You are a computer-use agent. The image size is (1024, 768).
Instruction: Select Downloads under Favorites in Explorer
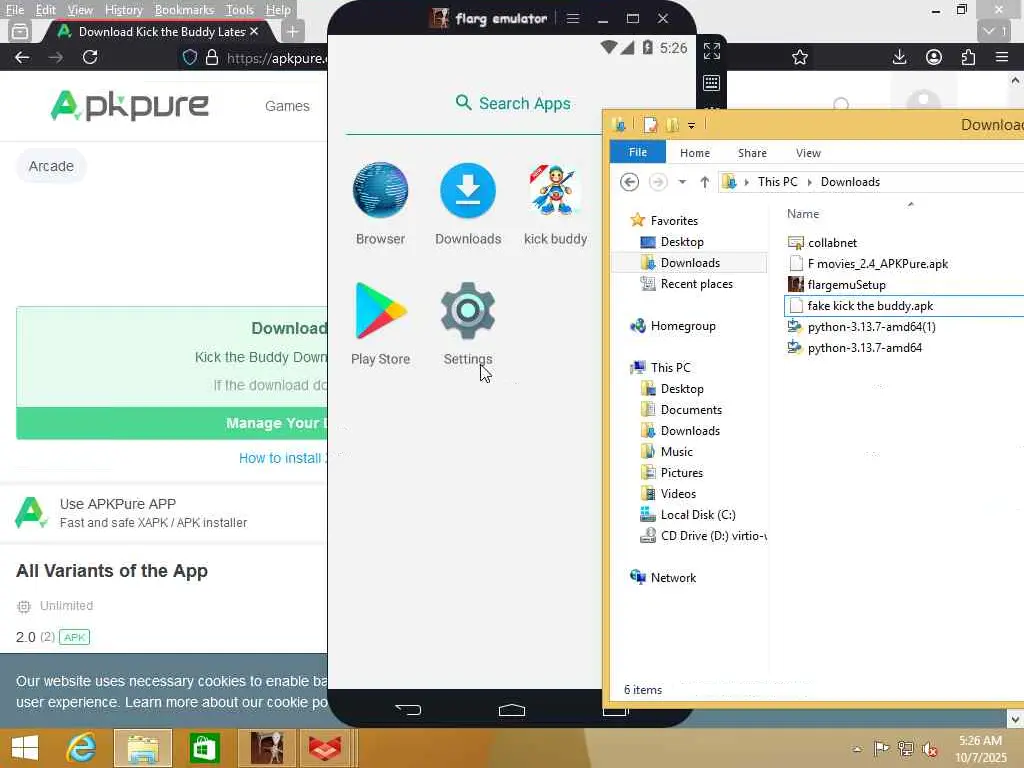pyautogui.click(x=689, y=263)
